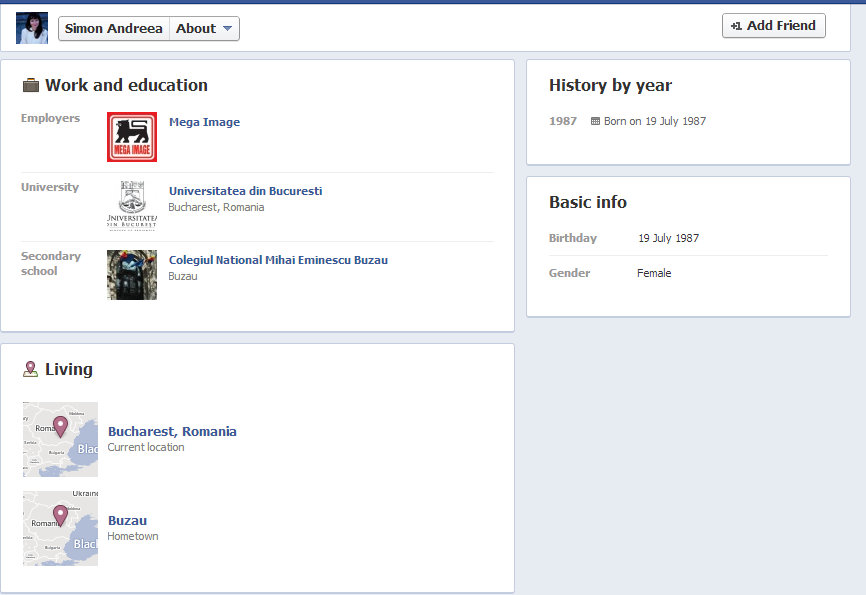This screenshot has width=866, height=595.
Task: Open the Colegiul National Mihai Eminescu thumbnail
Action: click(x=132, y=275)
